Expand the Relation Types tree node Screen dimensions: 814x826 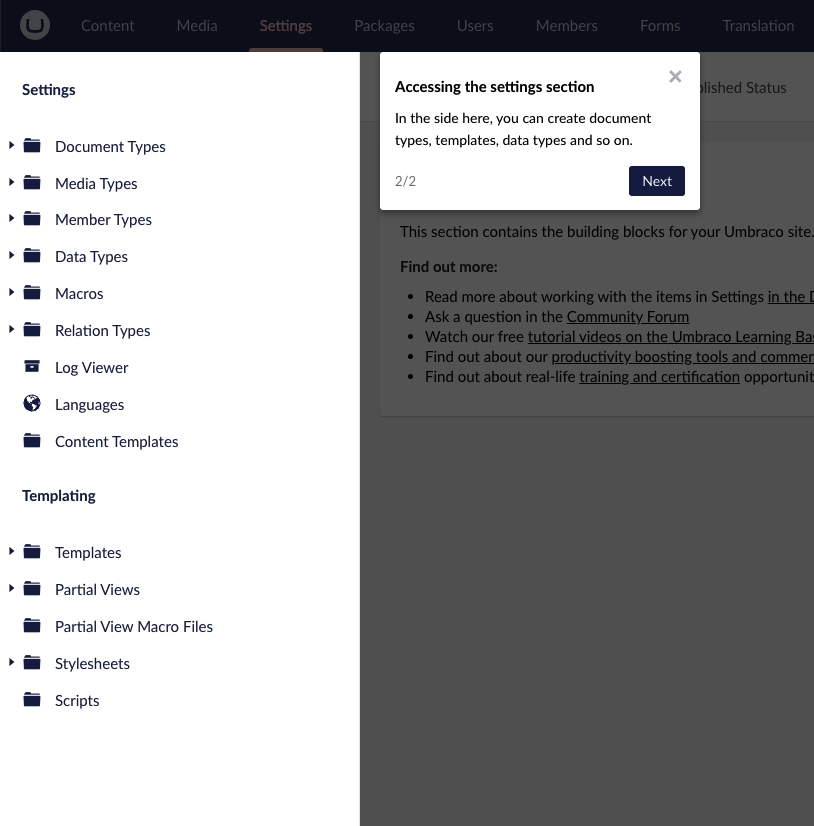coord(11,329)
